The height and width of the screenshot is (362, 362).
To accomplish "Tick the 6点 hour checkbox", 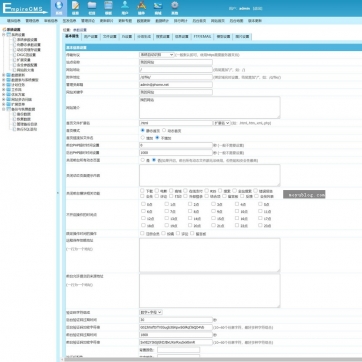I will coord(143,211).
